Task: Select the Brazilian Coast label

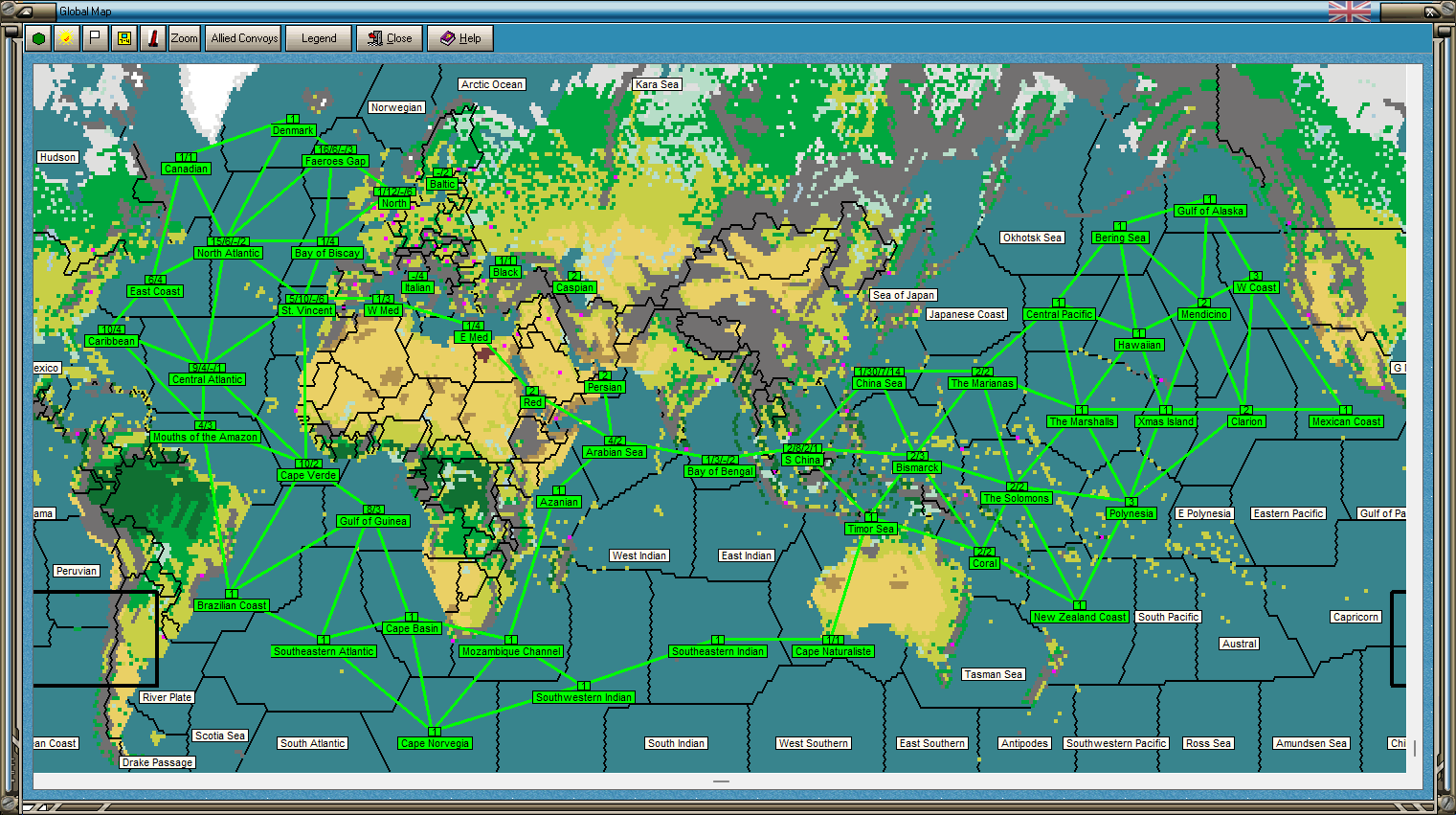Action: (232, 605)
